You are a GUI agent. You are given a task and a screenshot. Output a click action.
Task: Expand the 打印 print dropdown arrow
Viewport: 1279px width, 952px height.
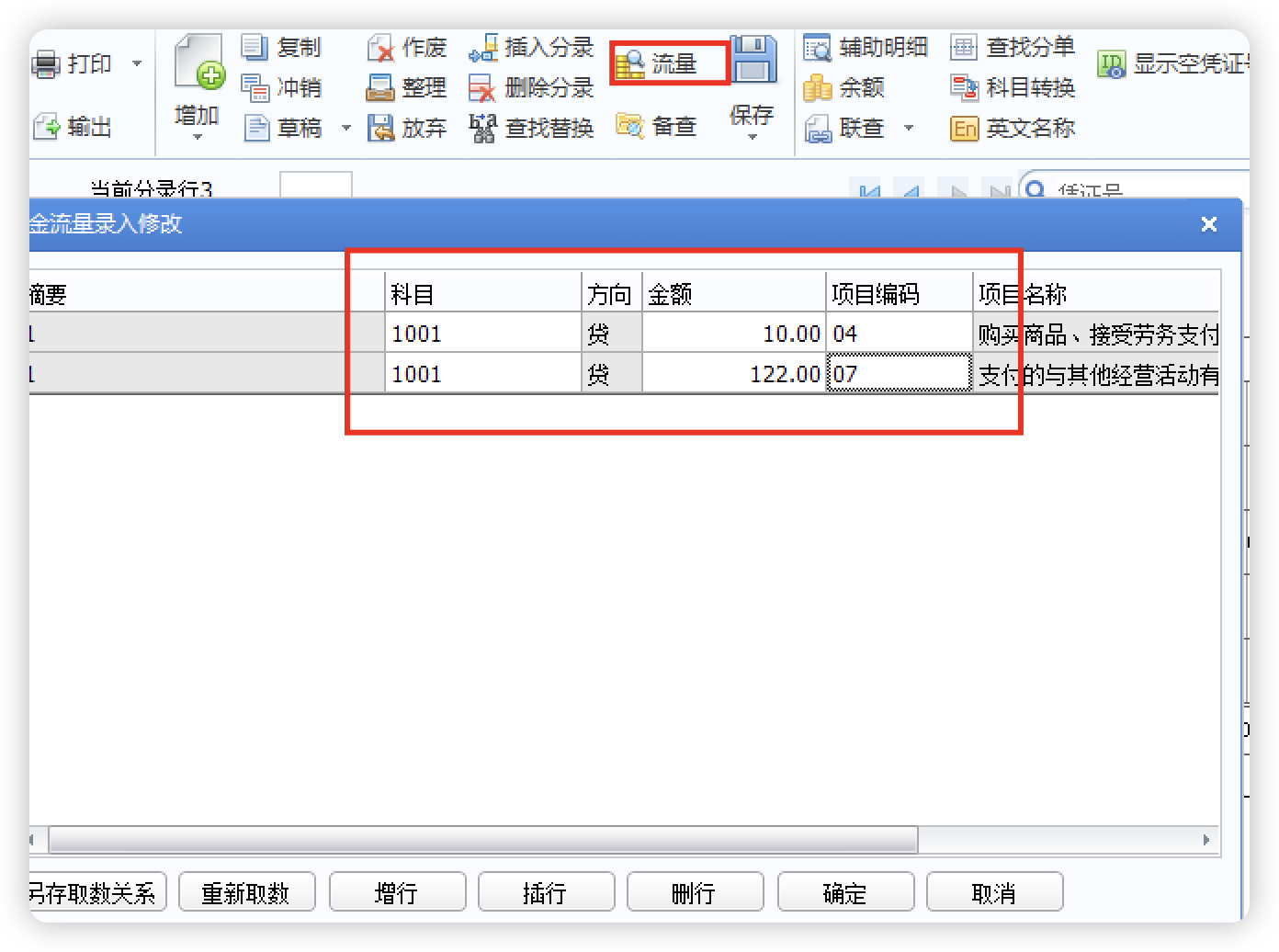[136, 63]
